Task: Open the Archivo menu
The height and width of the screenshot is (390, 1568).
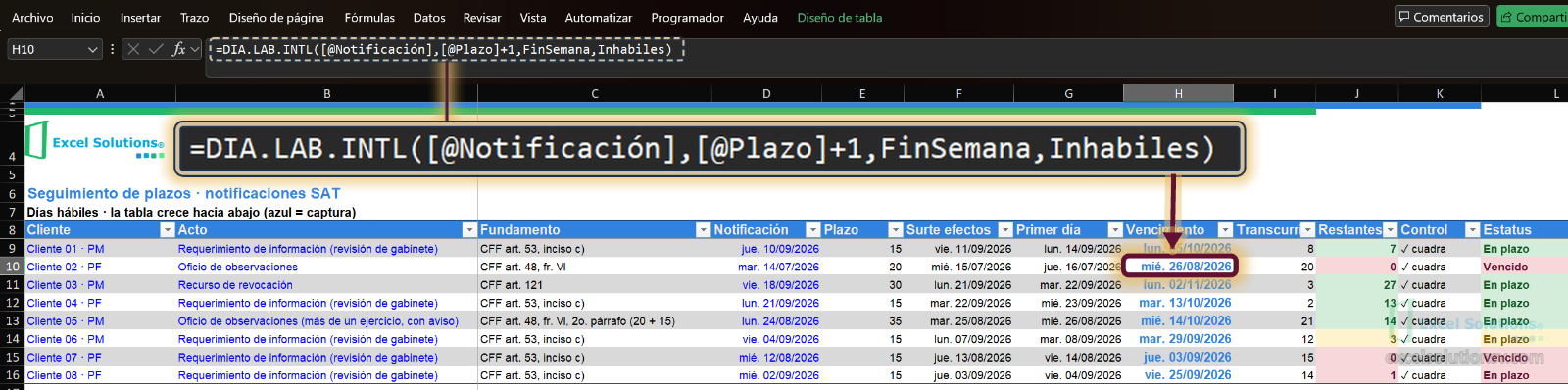Action: 32,18
